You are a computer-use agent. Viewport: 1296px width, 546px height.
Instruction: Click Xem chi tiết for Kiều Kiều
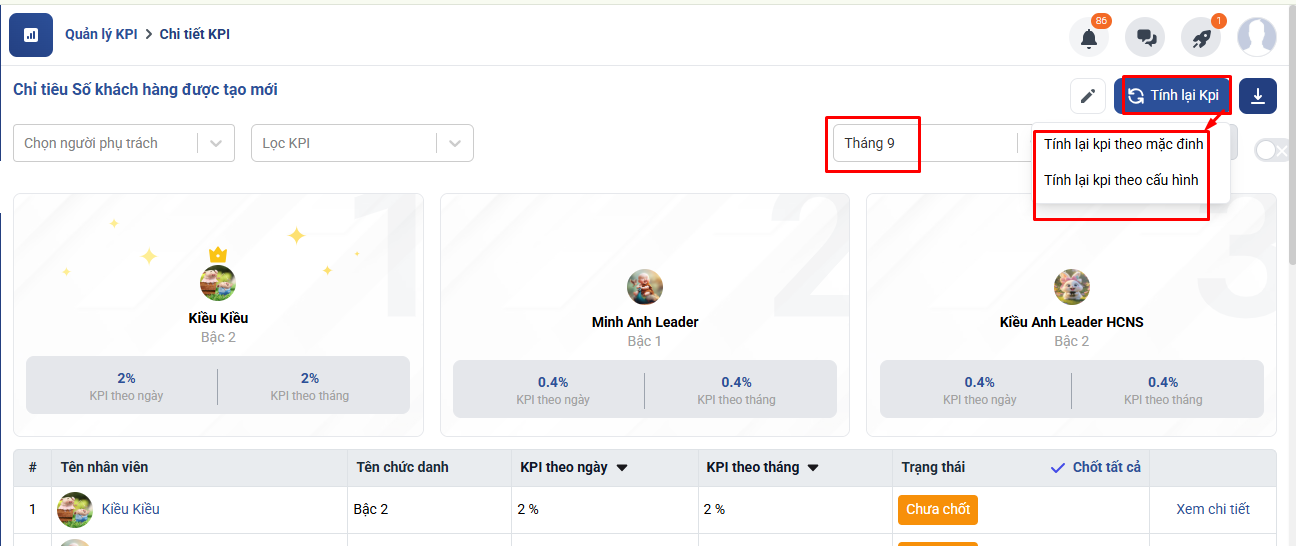point(1213,509)
